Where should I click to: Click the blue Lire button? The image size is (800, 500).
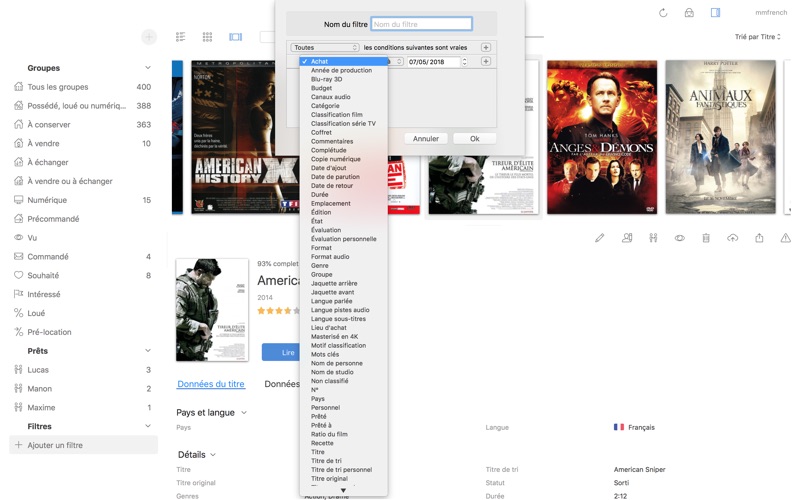pyautogui.click(x=281, y=353)
